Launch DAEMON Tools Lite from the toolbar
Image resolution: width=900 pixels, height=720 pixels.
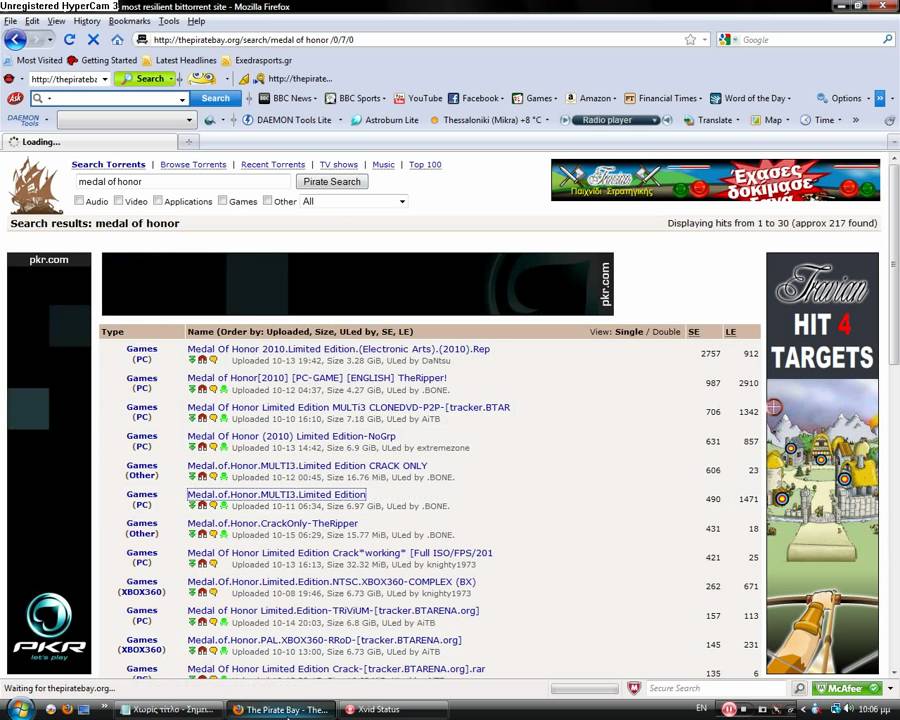pos(287,120)
